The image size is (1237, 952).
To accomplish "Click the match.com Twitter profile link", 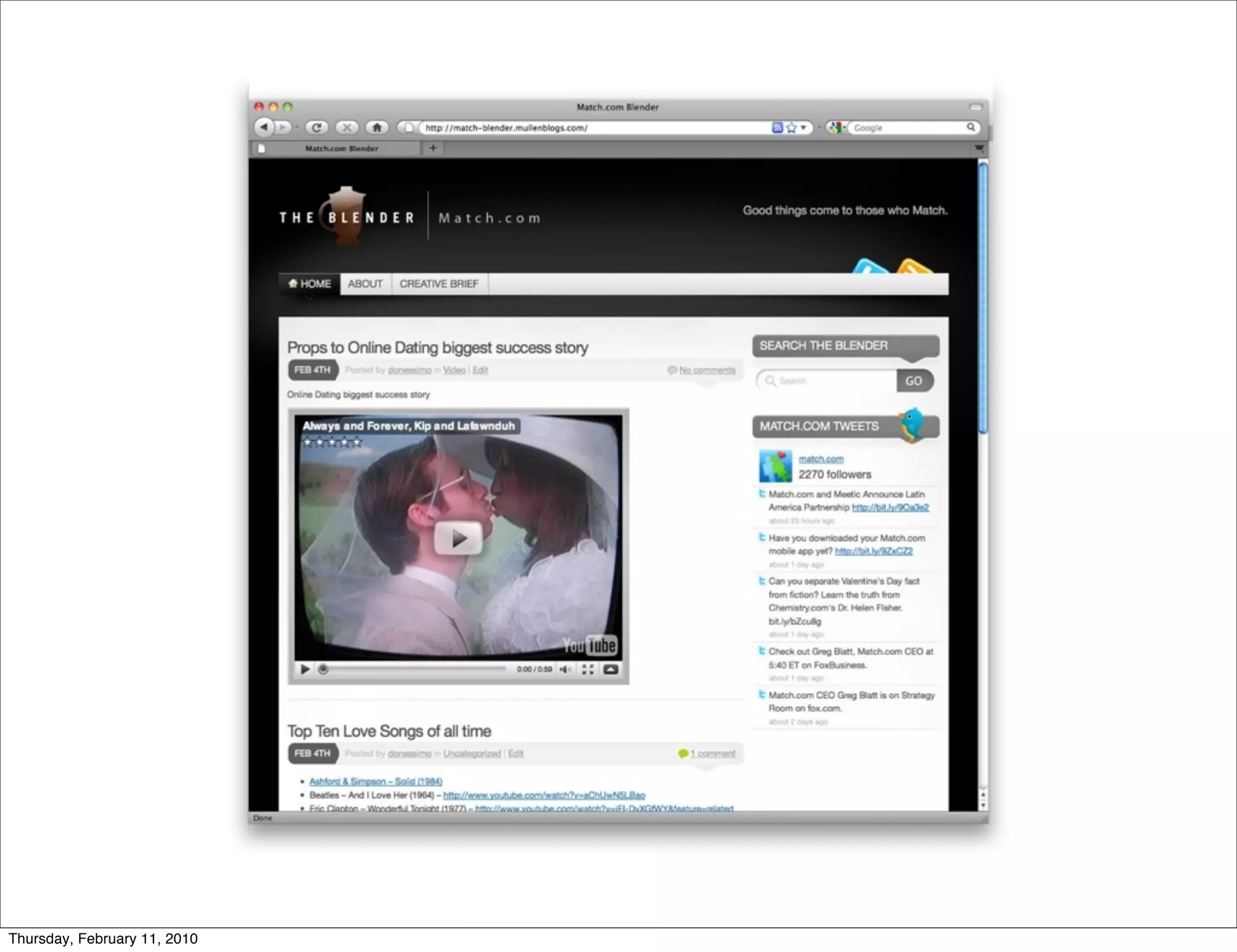I will pyautogui.click(x=821, y=459).
